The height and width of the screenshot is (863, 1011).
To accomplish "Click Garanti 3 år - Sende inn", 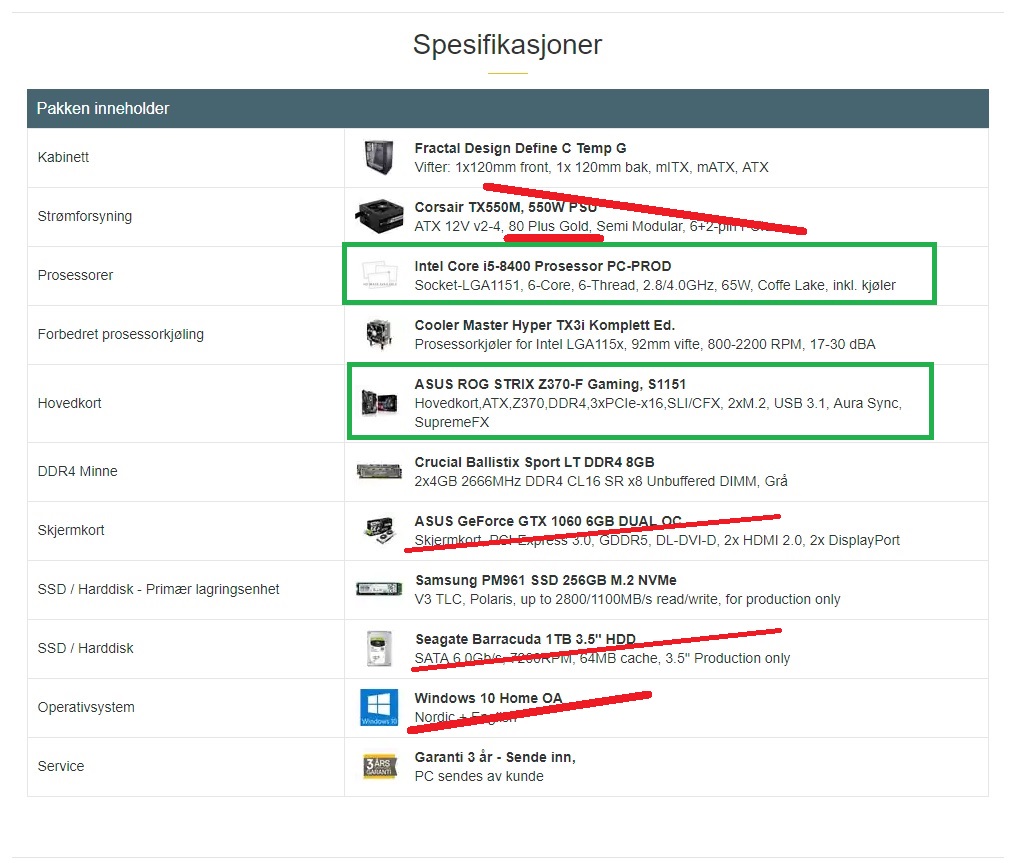I will click(495, 757).
